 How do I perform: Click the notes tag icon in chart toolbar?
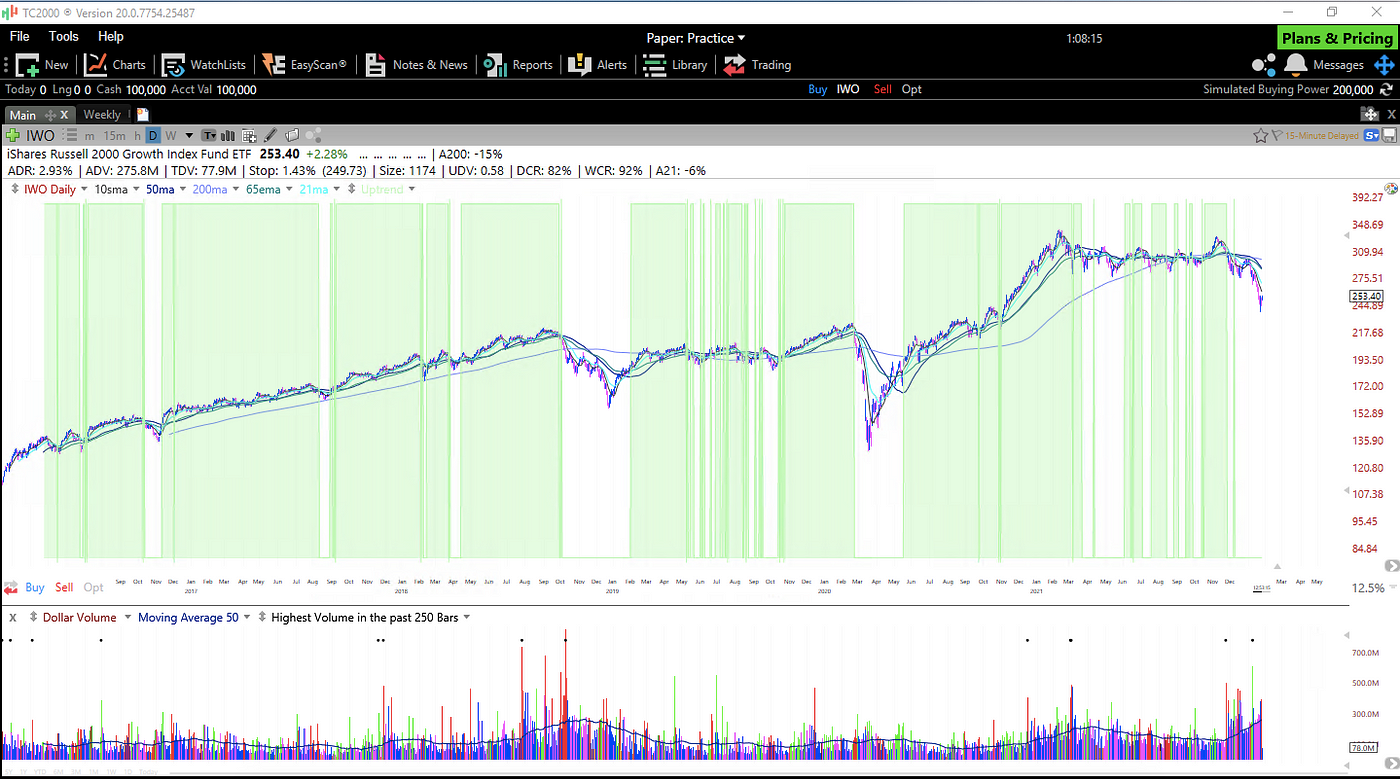tap(292, 135)
